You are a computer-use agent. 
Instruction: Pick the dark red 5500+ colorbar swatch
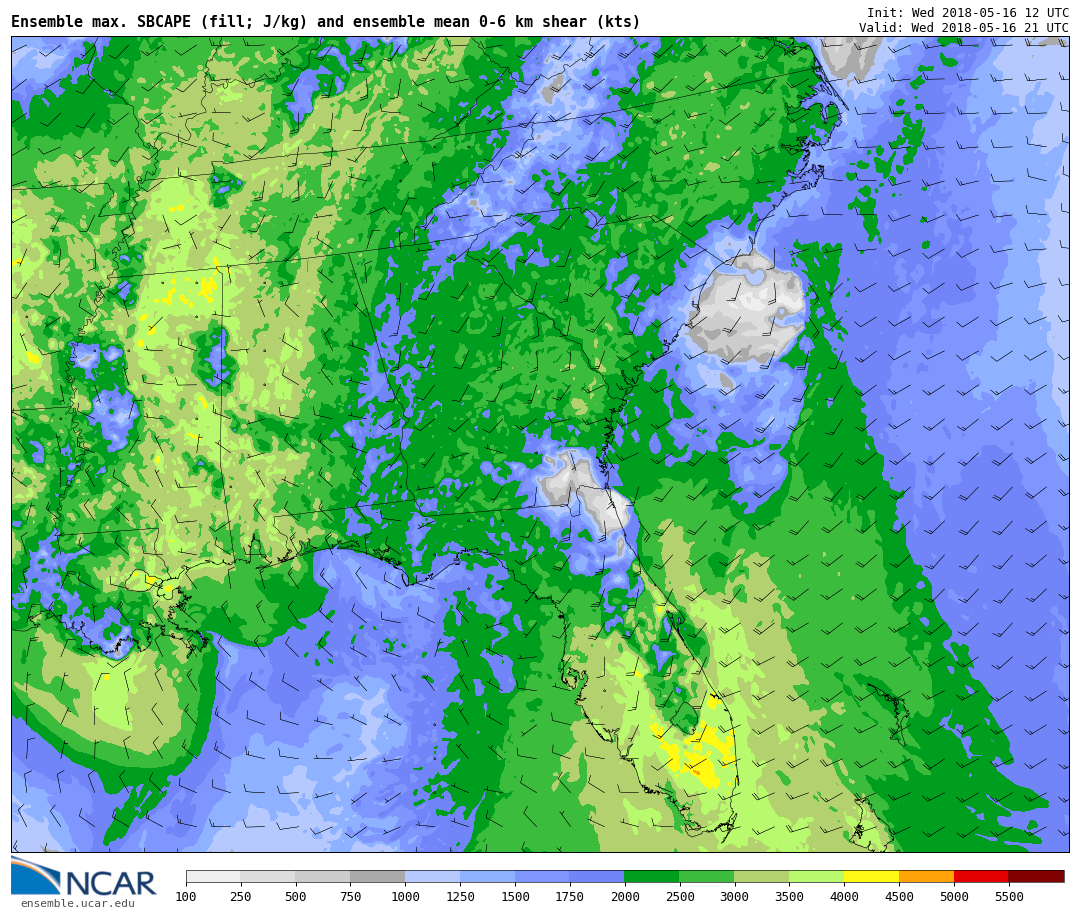1037,876
